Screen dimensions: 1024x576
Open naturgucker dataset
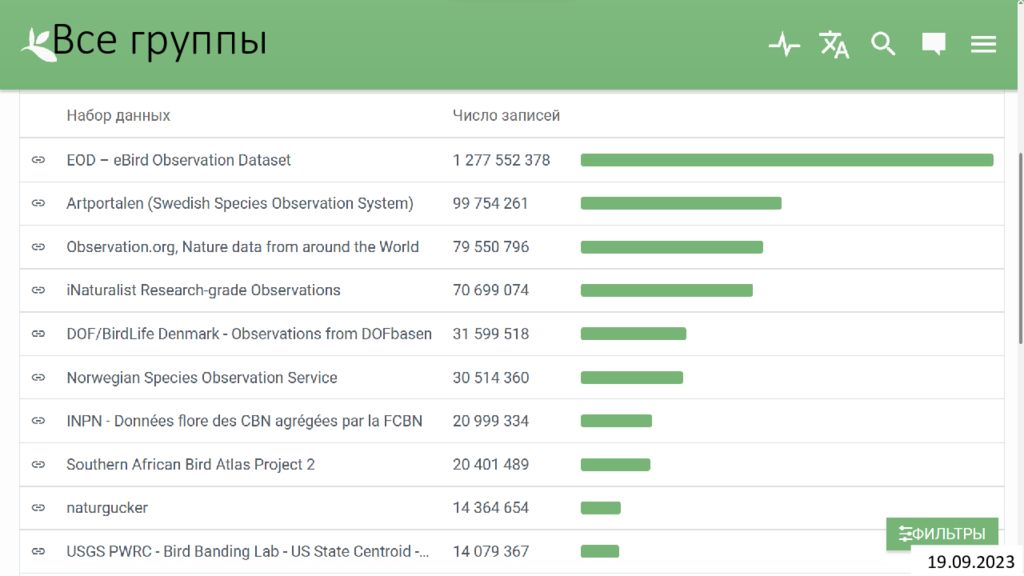(x=107, y=507)
